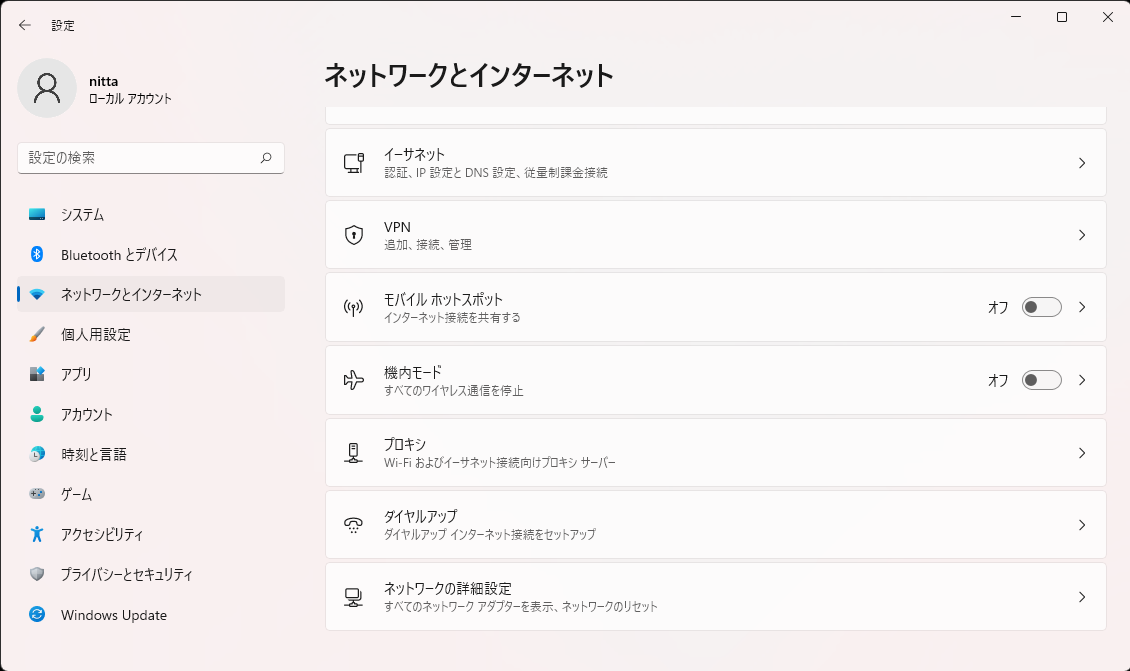1130x671 pixels.
Task: Click the Ethernet monitor icon
Action: (353, 163)
